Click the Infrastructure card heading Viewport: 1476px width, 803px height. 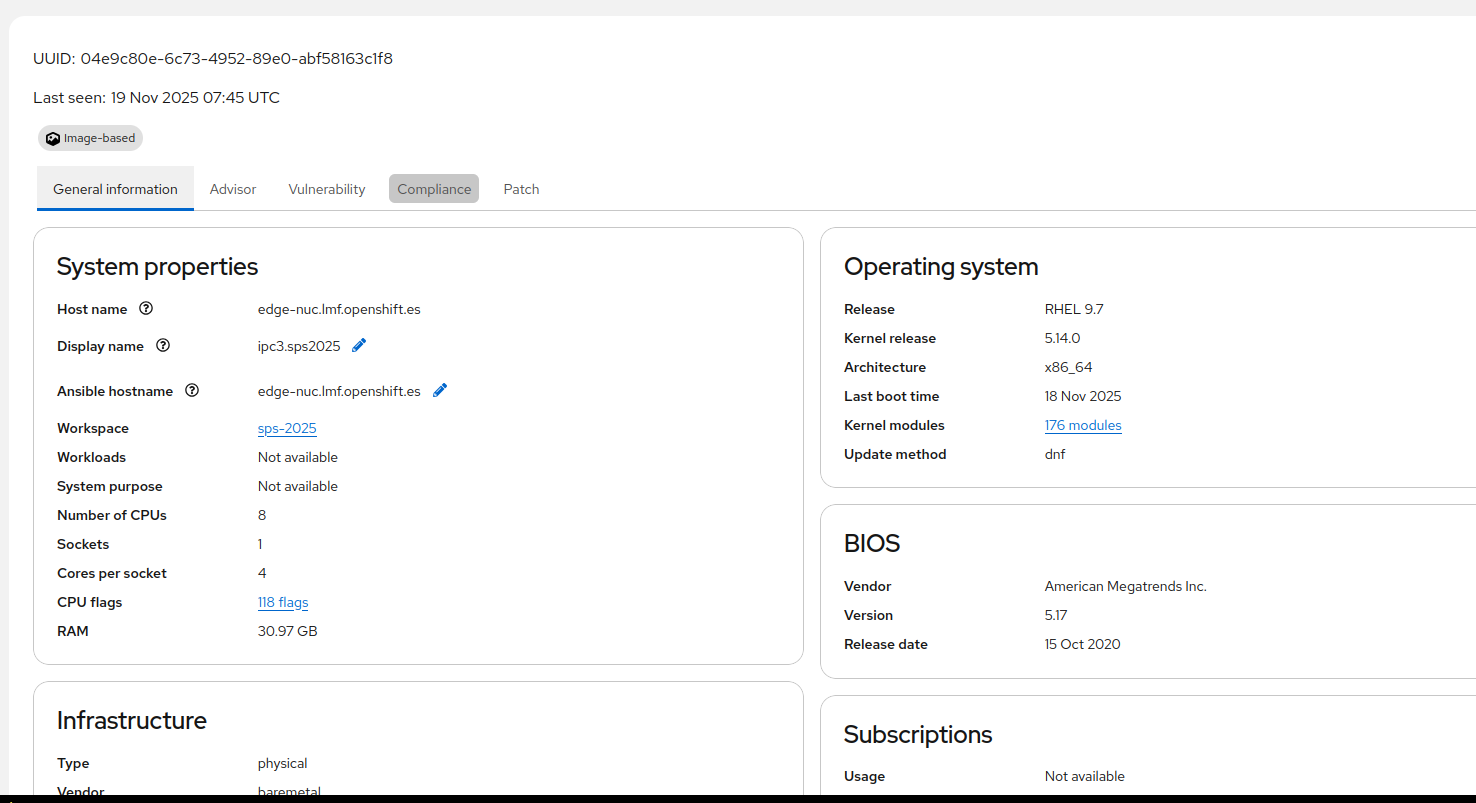pos(132,721)
